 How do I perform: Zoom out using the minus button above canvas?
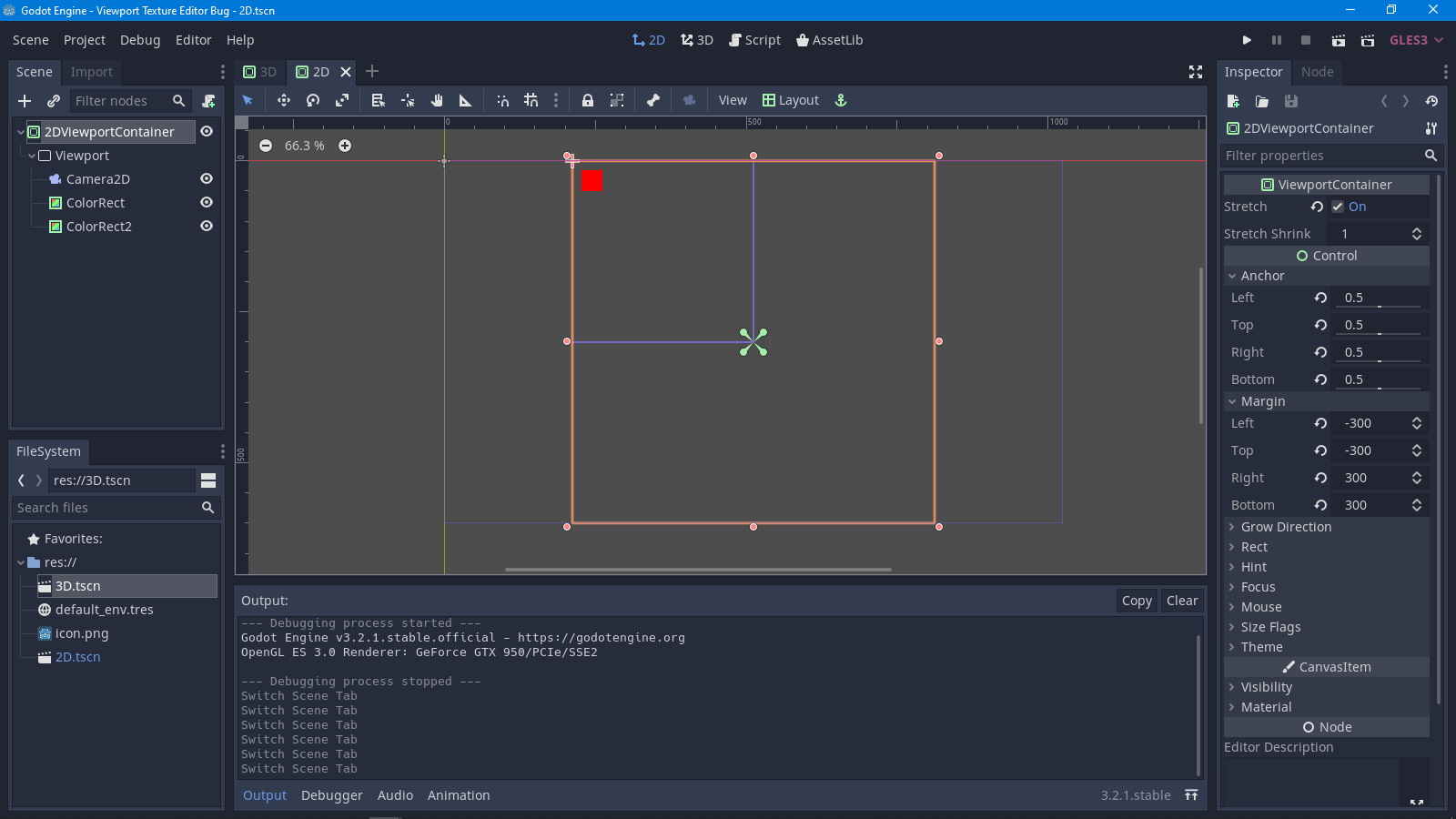click(267, 145)
